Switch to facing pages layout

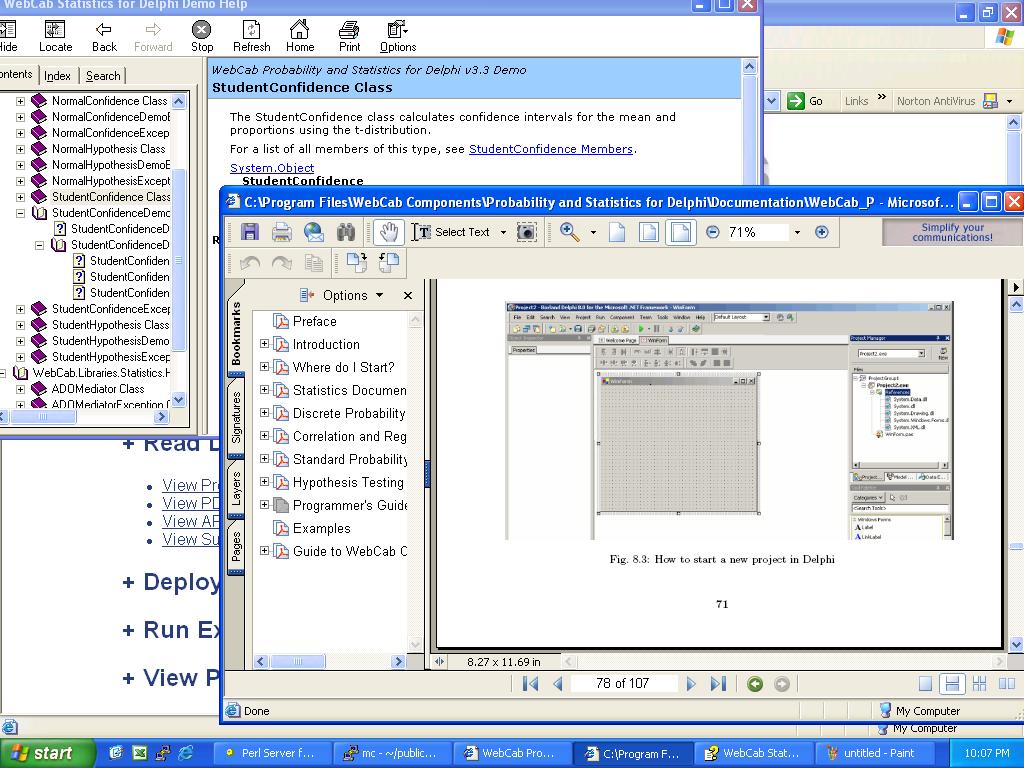(x=1006, y=684)
